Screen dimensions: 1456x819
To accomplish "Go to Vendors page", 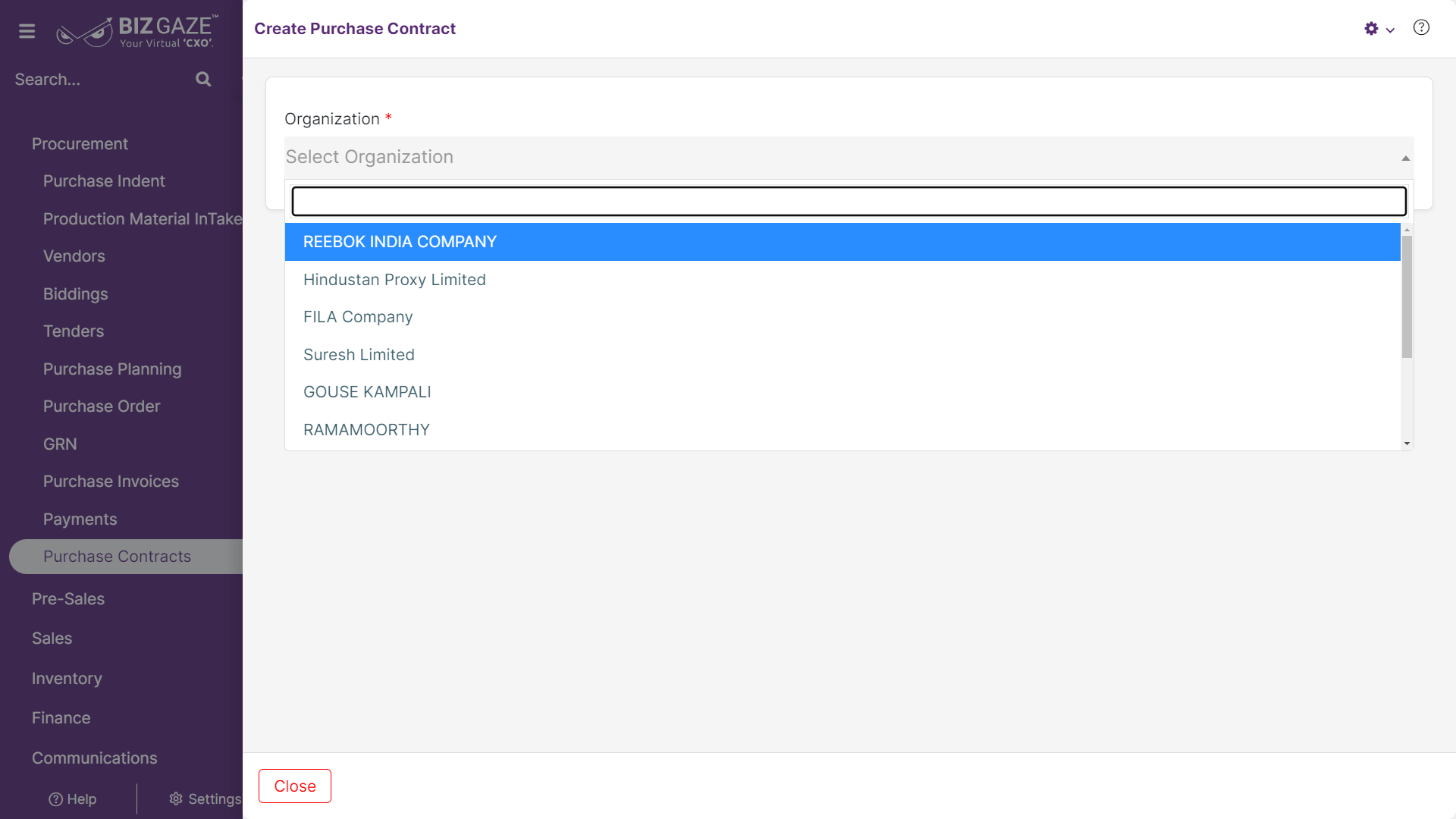I will [74, 256].
